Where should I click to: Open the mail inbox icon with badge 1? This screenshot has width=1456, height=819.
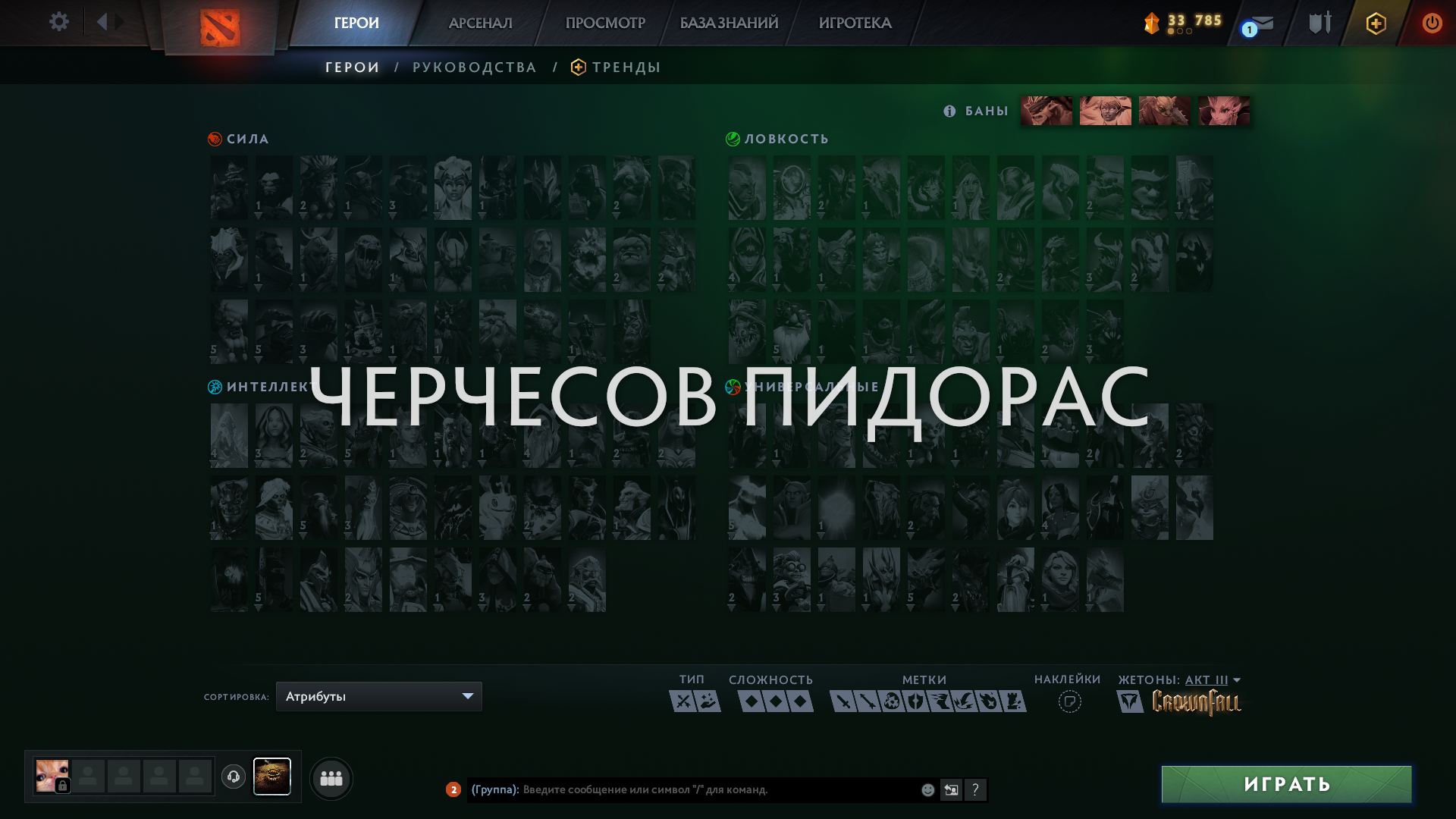pos(1259,25)
